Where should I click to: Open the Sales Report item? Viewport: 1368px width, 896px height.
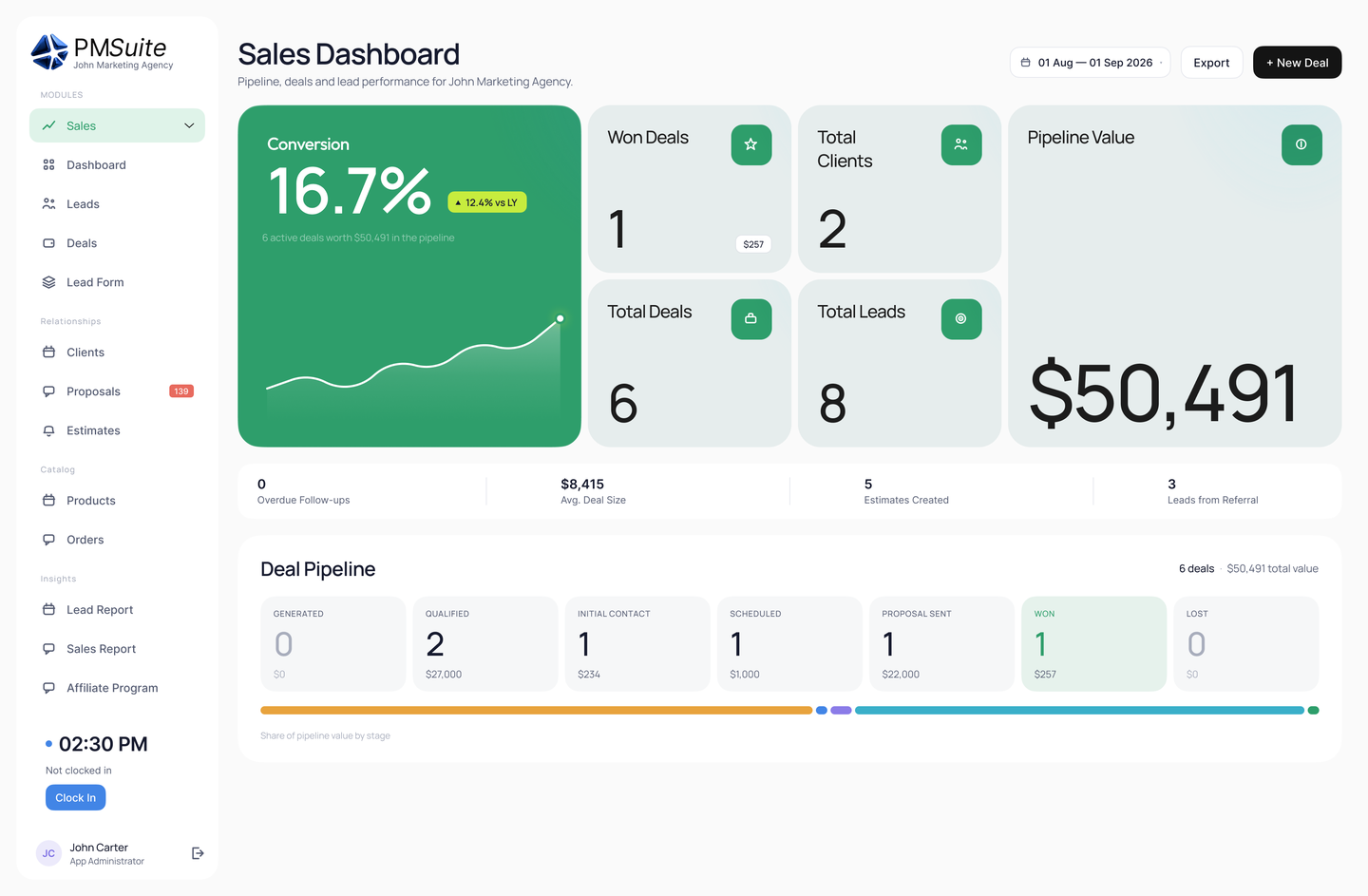[117, 649]
